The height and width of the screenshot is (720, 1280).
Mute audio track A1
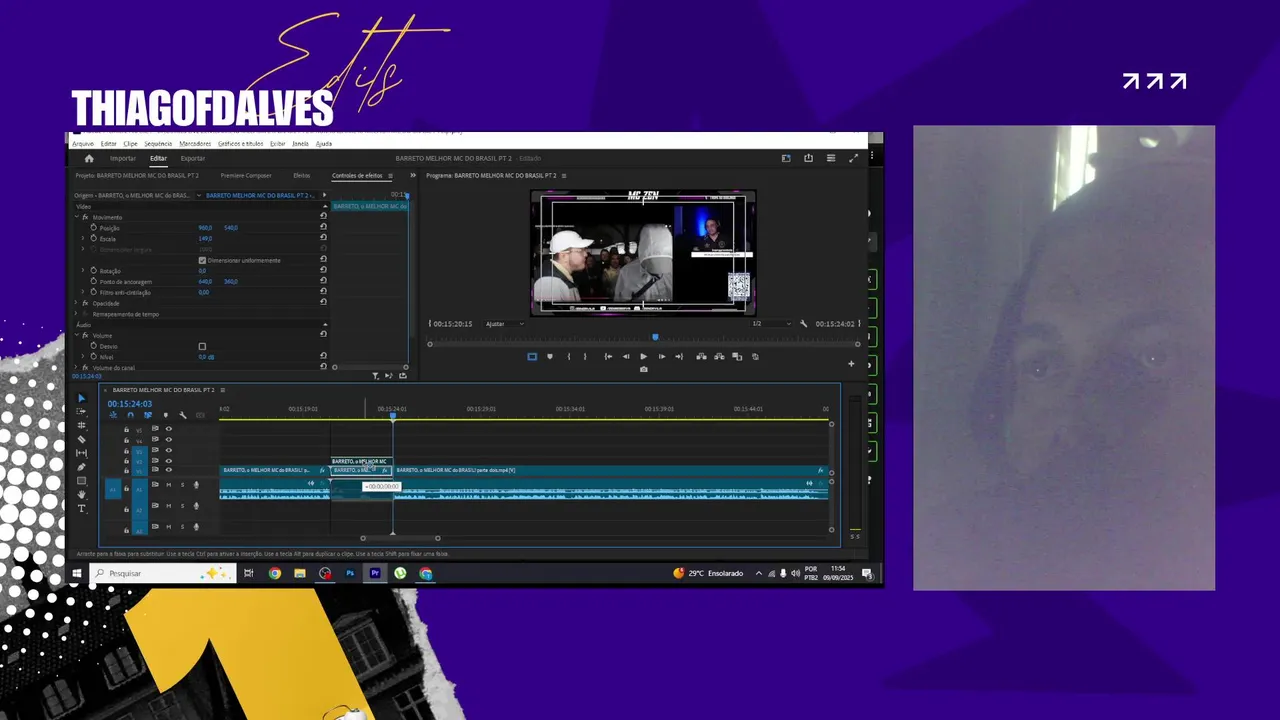tap(169, 484)
